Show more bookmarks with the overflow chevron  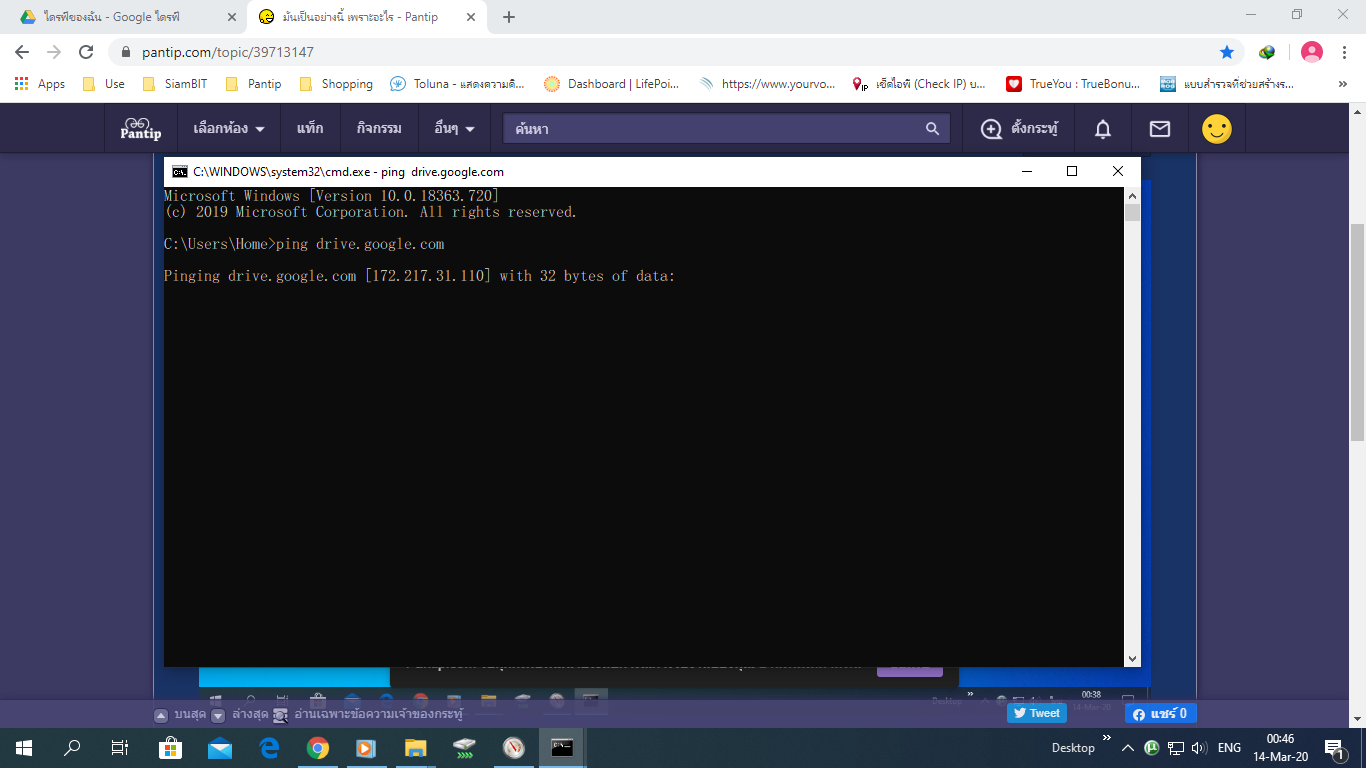coord(1342,84)
